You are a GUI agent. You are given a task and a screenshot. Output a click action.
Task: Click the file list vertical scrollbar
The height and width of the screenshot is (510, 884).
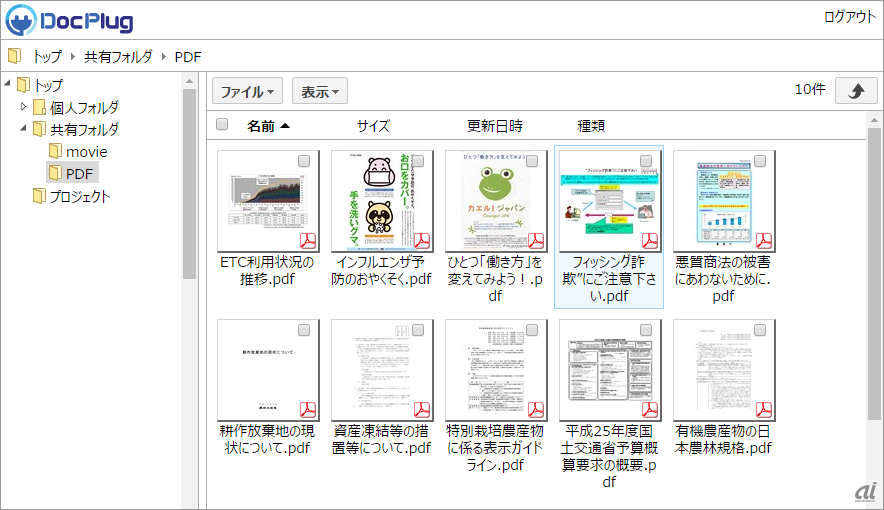873,300
